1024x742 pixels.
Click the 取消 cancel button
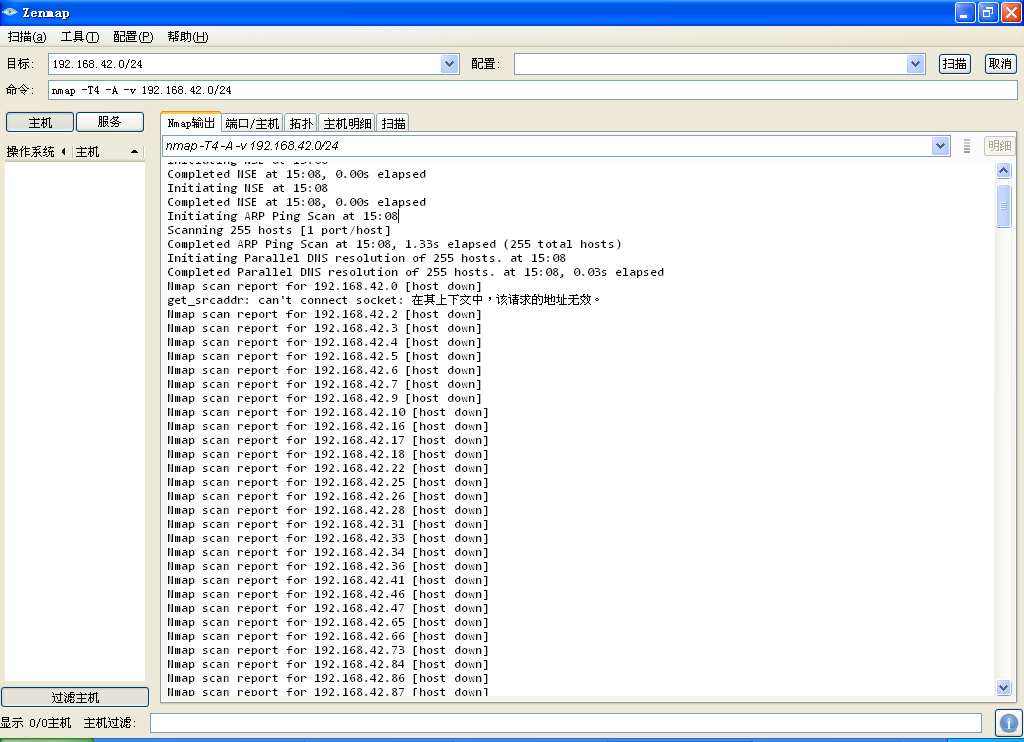[1000, 64]
